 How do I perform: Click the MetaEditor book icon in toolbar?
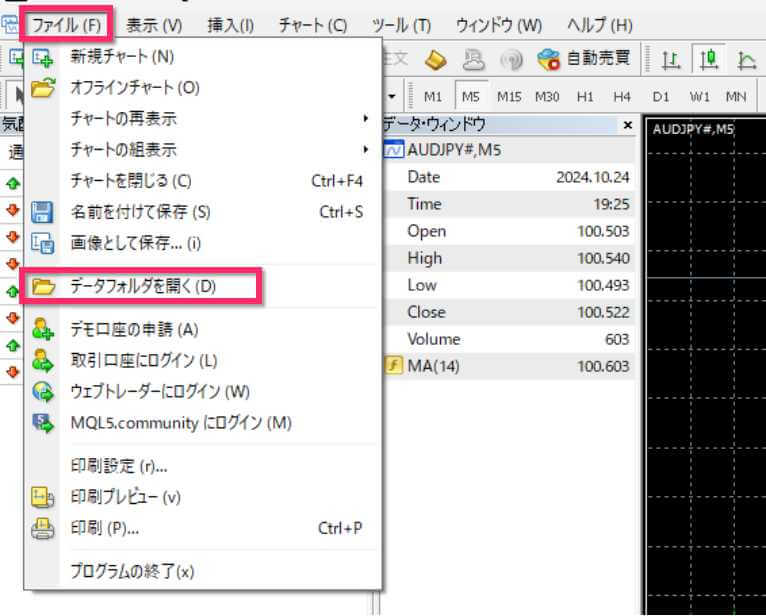coord(436,60)
